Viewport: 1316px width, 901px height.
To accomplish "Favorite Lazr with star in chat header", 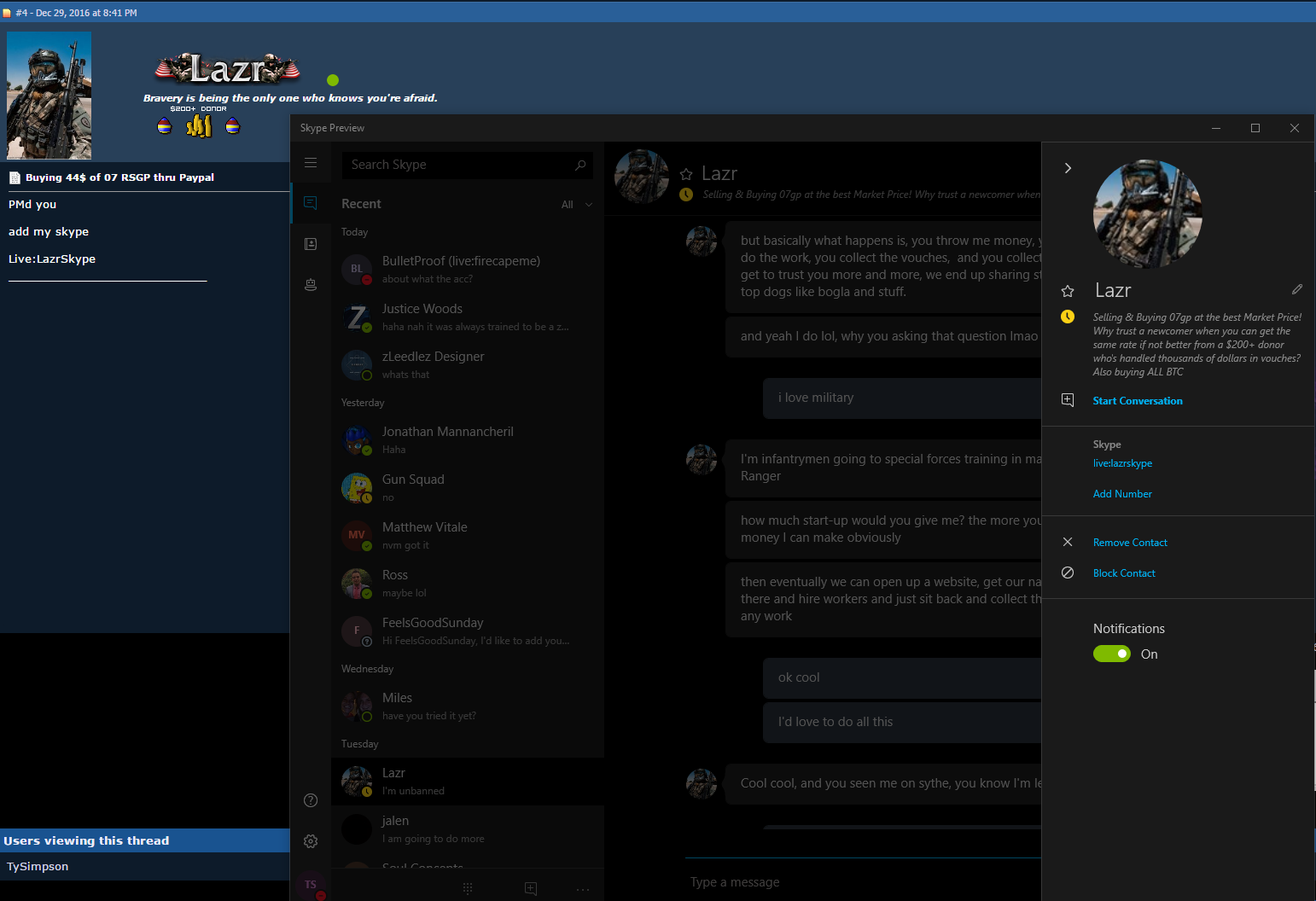I will point(686,174).
